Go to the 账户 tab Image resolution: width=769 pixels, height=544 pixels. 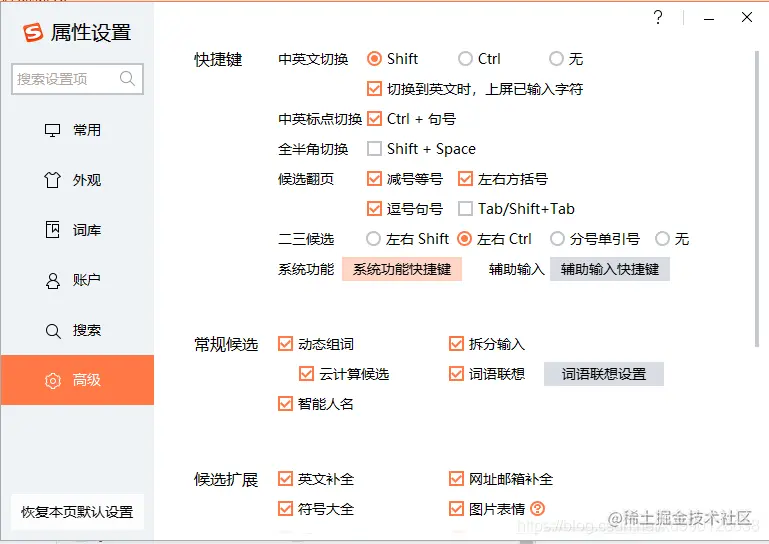tap(77, 281)
